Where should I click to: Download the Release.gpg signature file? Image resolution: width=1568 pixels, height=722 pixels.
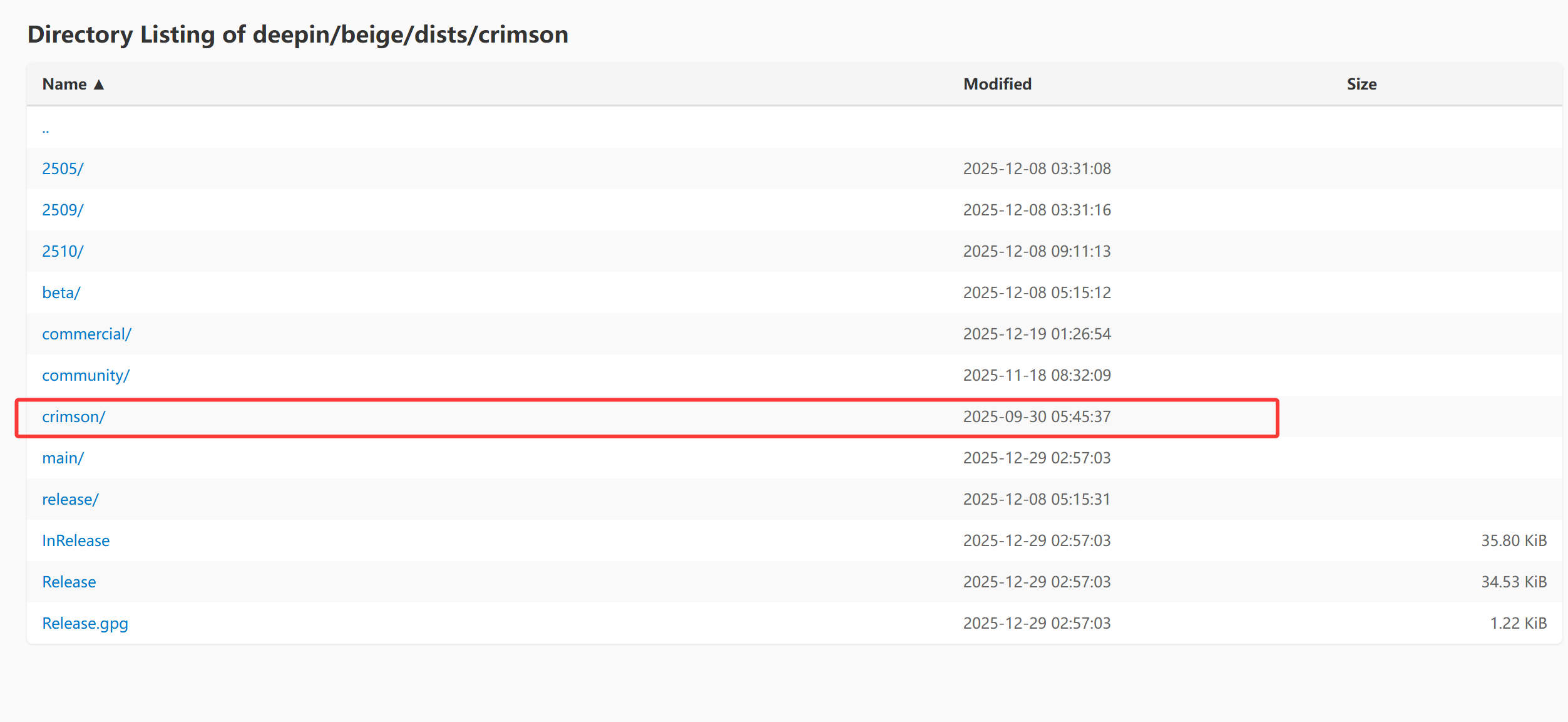coord(85,623)
